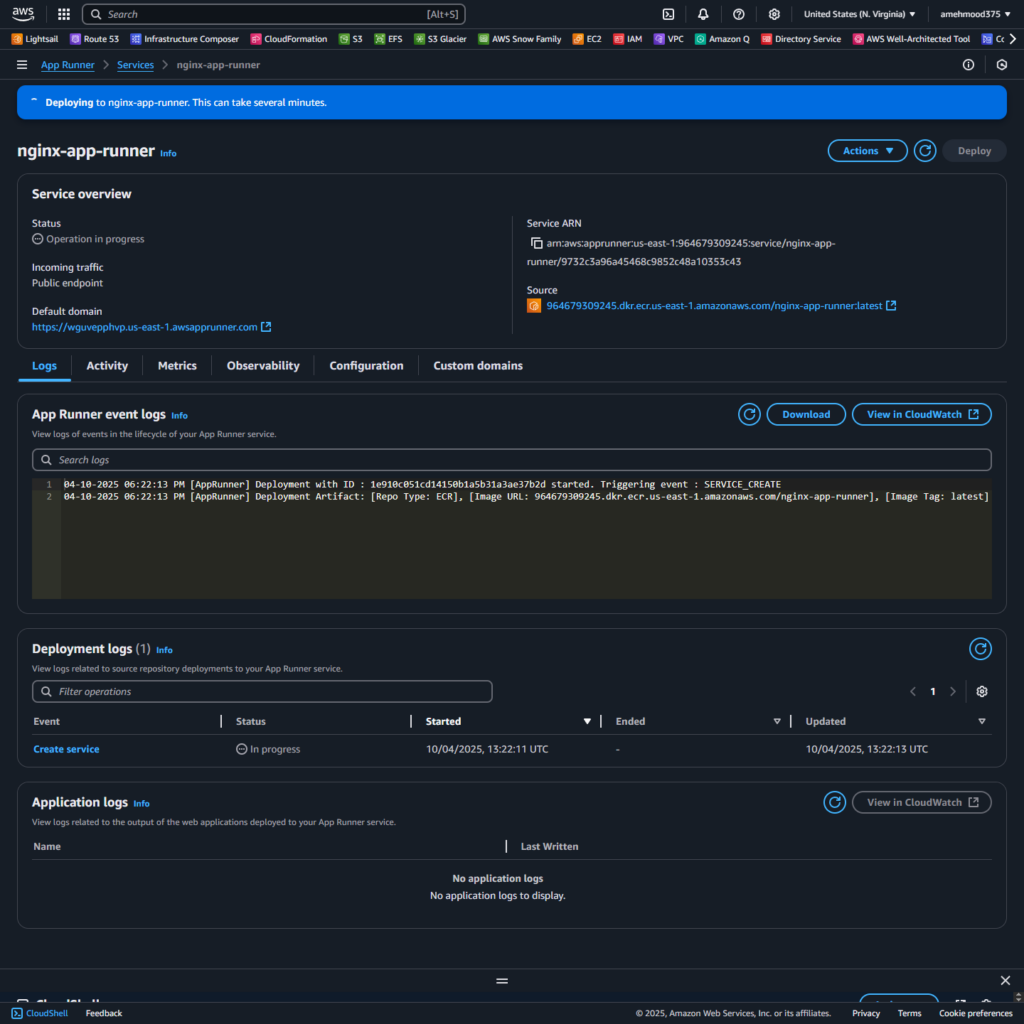Open Lightsail from the favorites bar
This screenshot has height=1024, width=1024.
35,39
